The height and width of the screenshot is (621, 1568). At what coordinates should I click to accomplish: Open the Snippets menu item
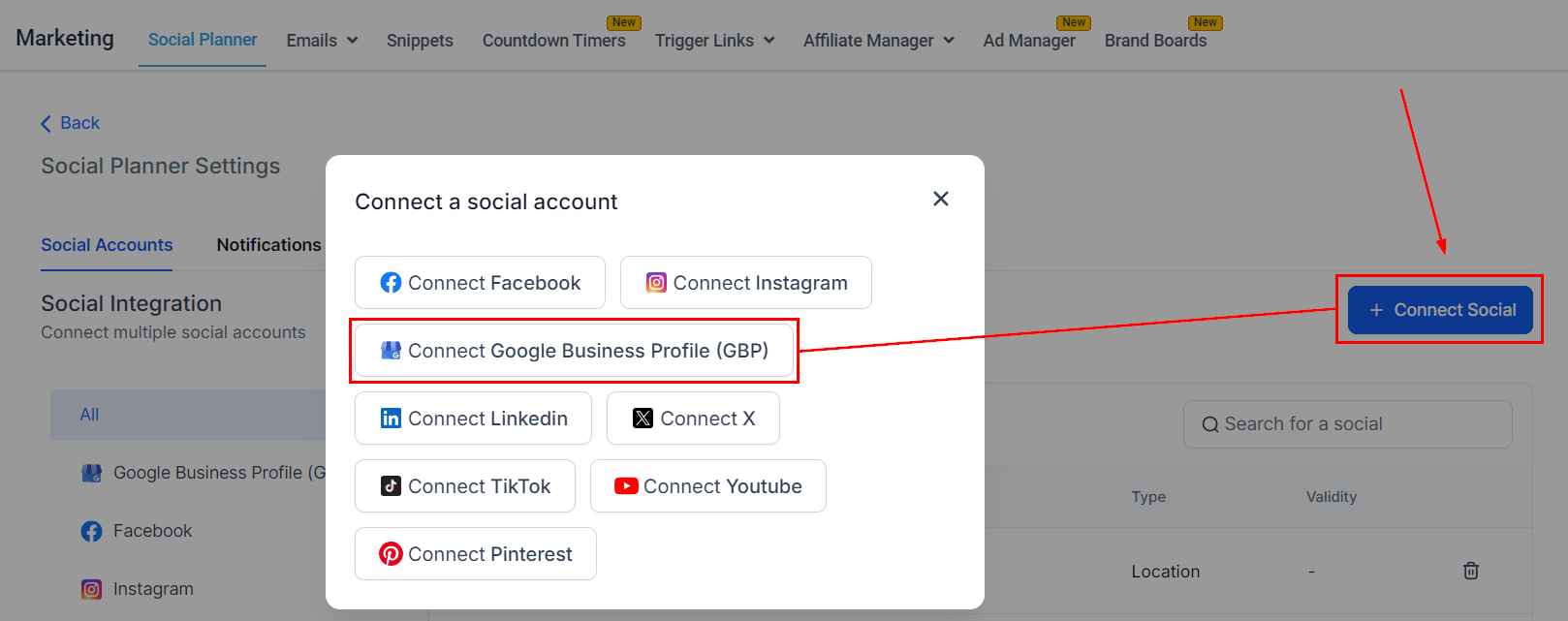point(420,40)
